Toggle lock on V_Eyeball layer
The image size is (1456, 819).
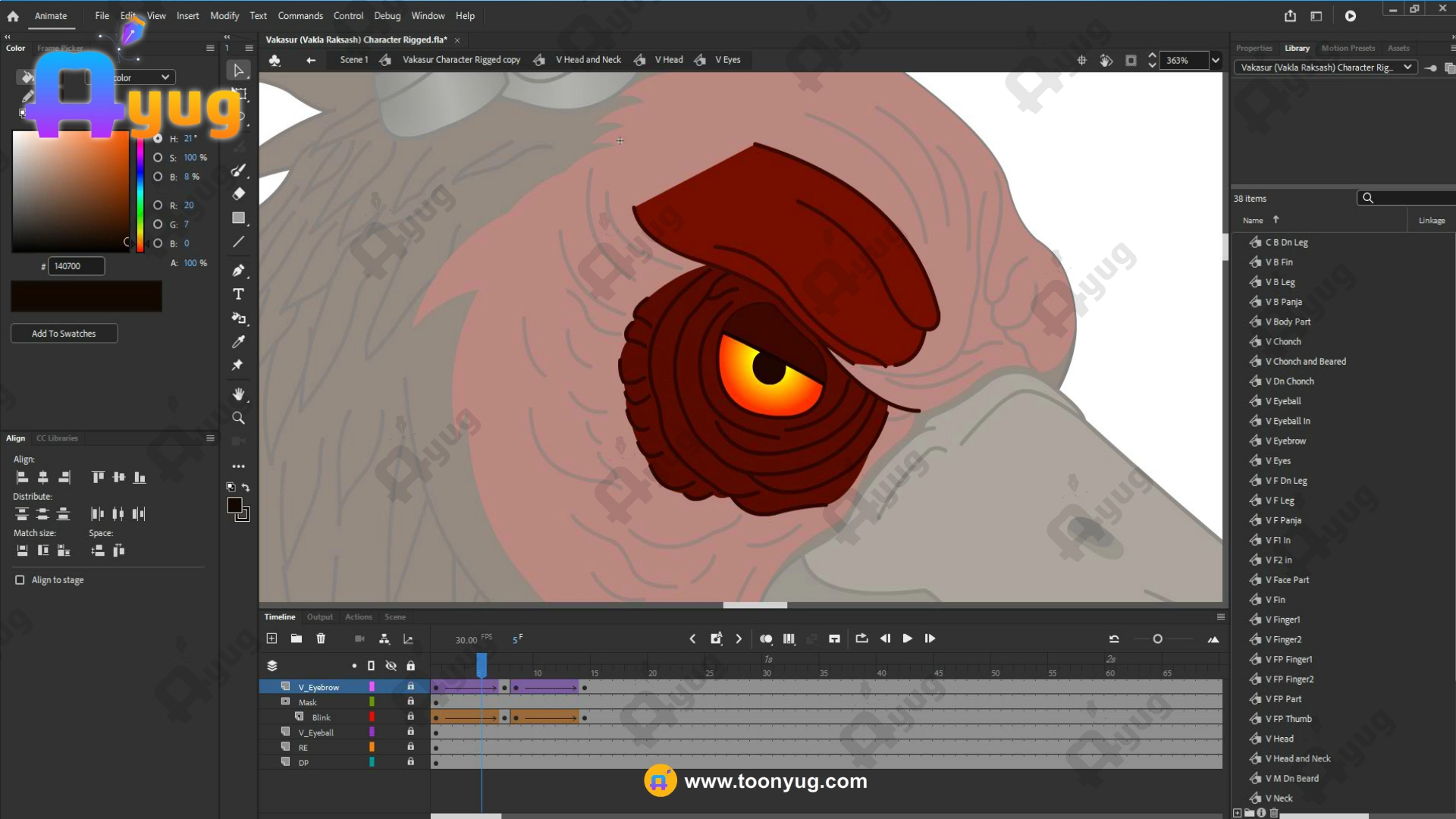[x=410, y=732]
